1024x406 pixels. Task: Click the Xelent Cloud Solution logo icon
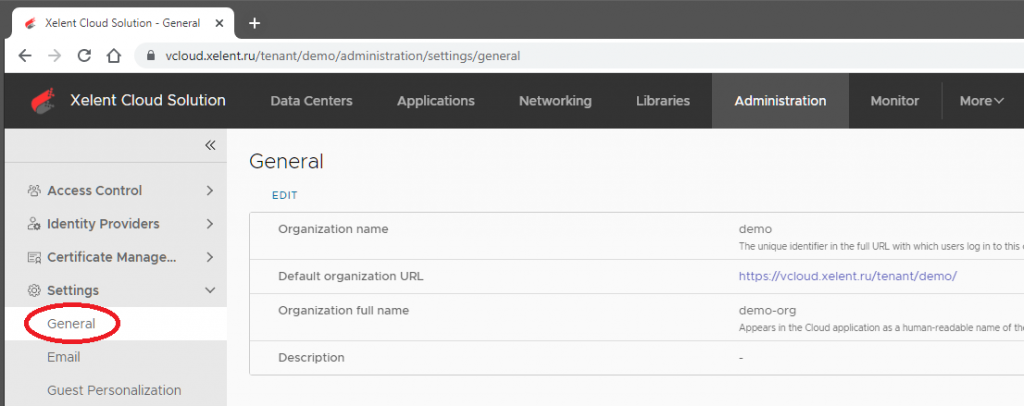coord(43,101)
